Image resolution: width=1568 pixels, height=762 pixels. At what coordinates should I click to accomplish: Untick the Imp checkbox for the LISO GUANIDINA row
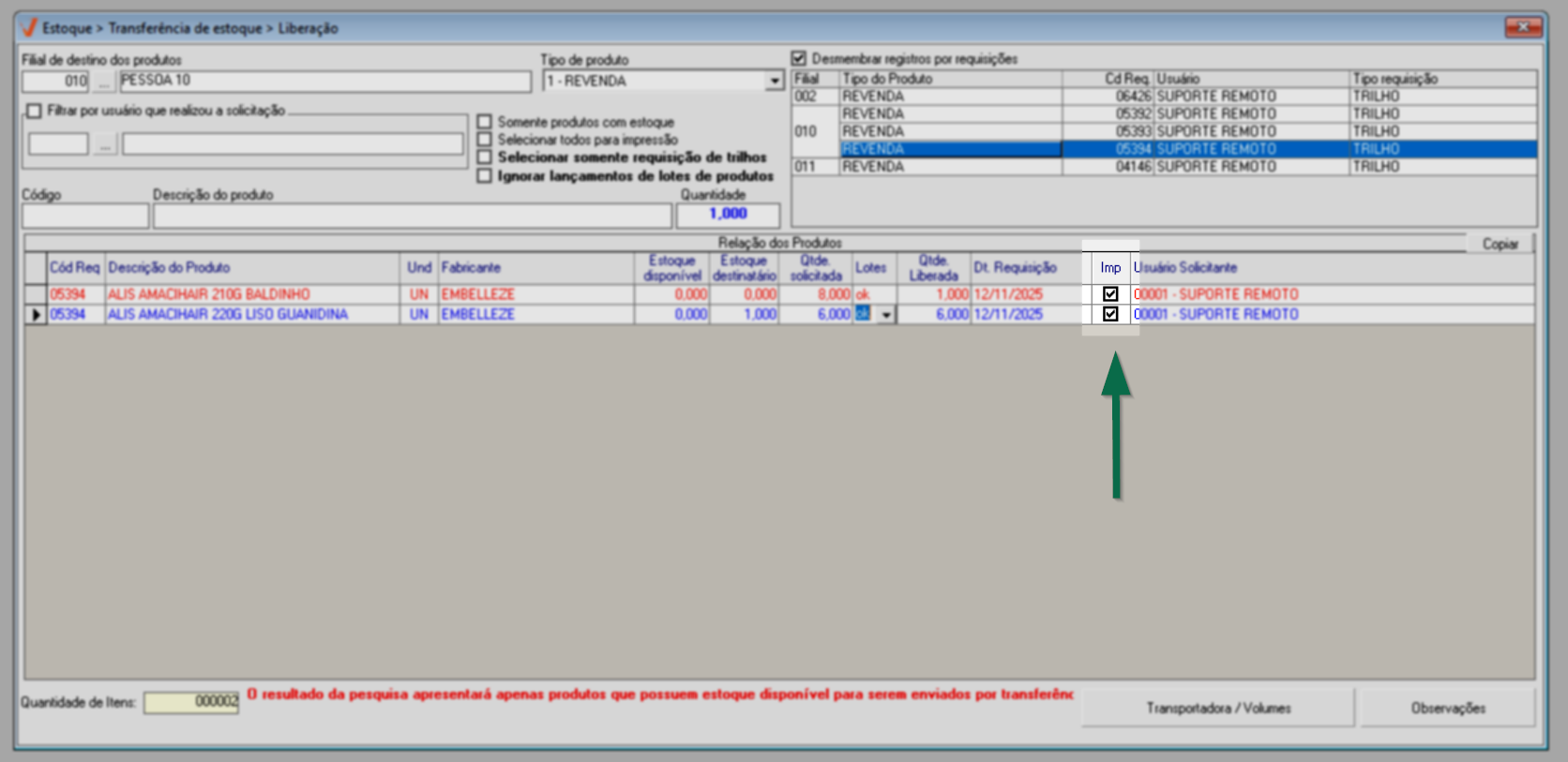click(1110, 315)
